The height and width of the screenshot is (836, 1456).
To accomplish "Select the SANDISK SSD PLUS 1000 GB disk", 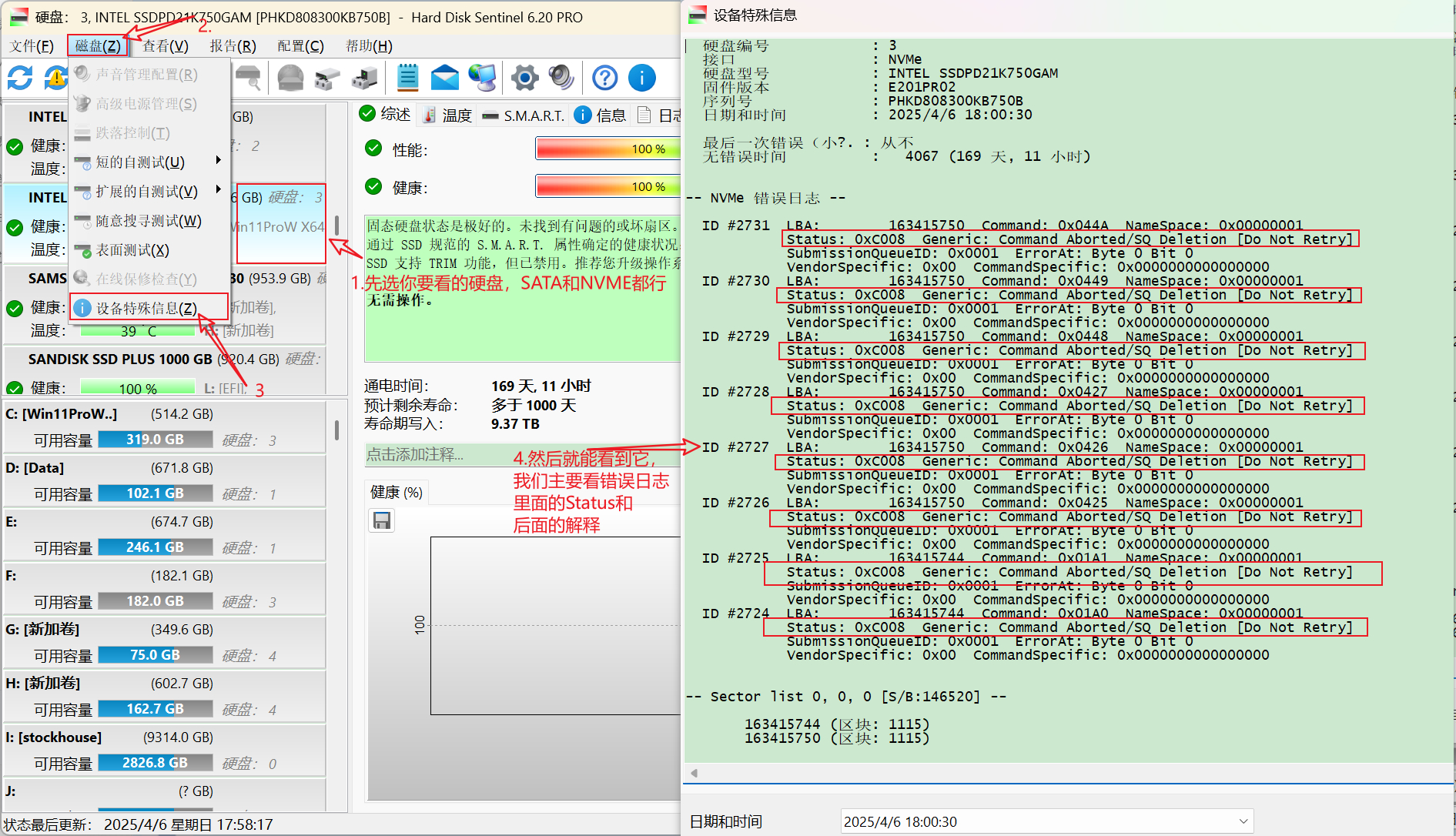I will pyautogui.click(x=165, y=373).
